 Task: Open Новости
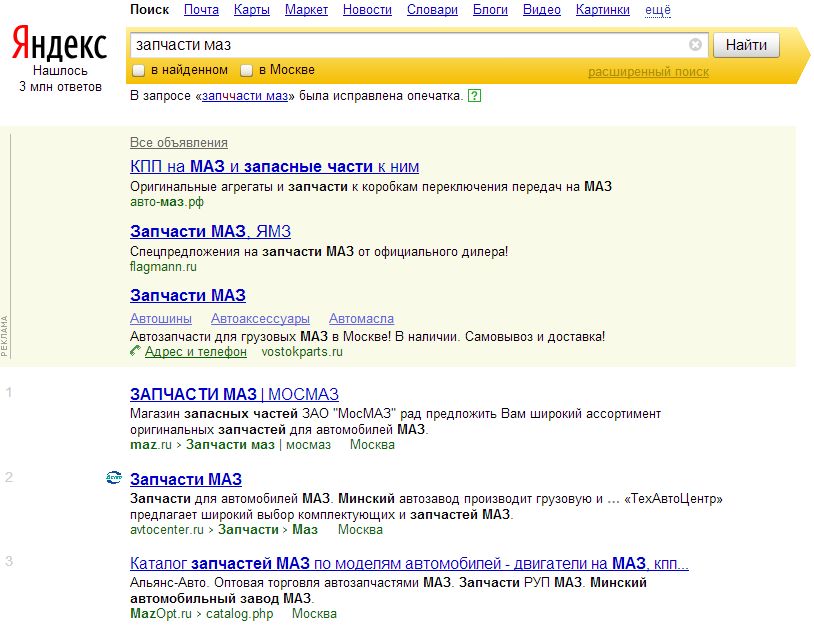tap(368, 10)
